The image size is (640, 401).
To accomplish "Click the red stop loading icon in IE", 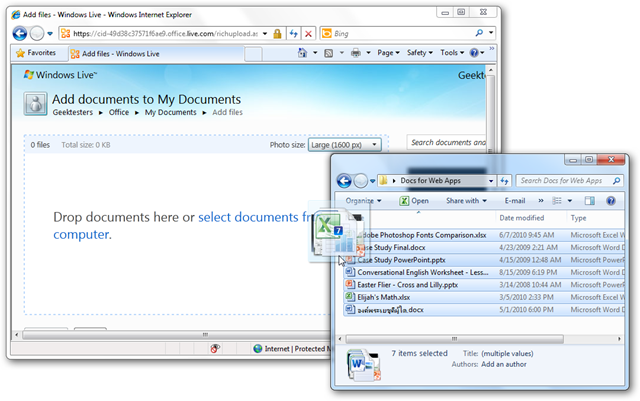I will click(309, 34).
